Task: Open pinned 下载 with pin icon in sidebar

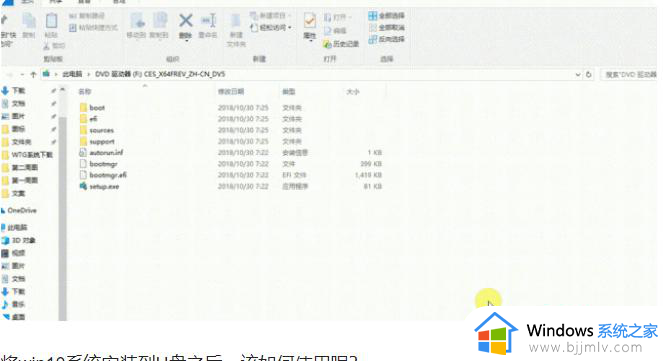Action: click(29, 90)
